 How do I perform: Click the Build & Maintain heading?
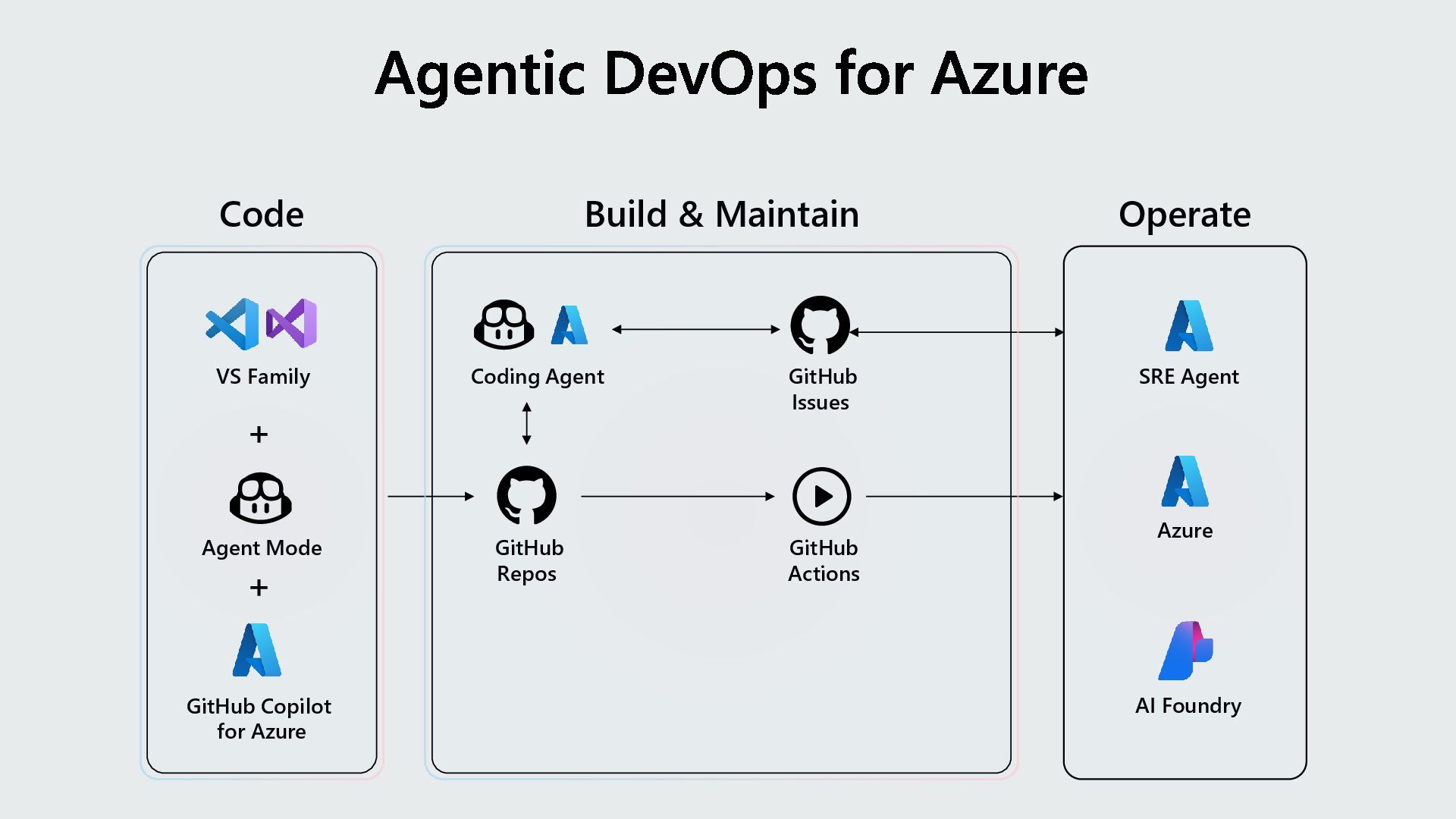(x=721, y=215)
